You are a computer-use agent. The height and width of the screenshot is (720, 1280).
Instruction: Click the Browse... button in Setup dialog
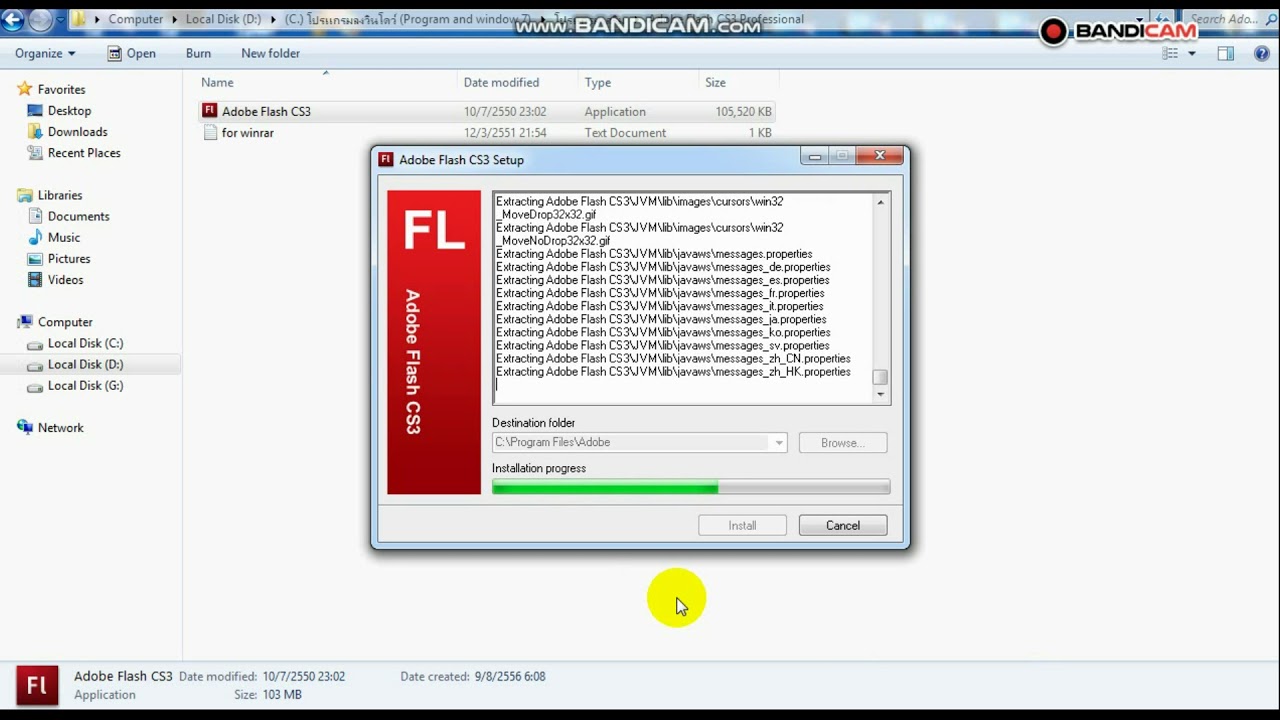(843, 442)
